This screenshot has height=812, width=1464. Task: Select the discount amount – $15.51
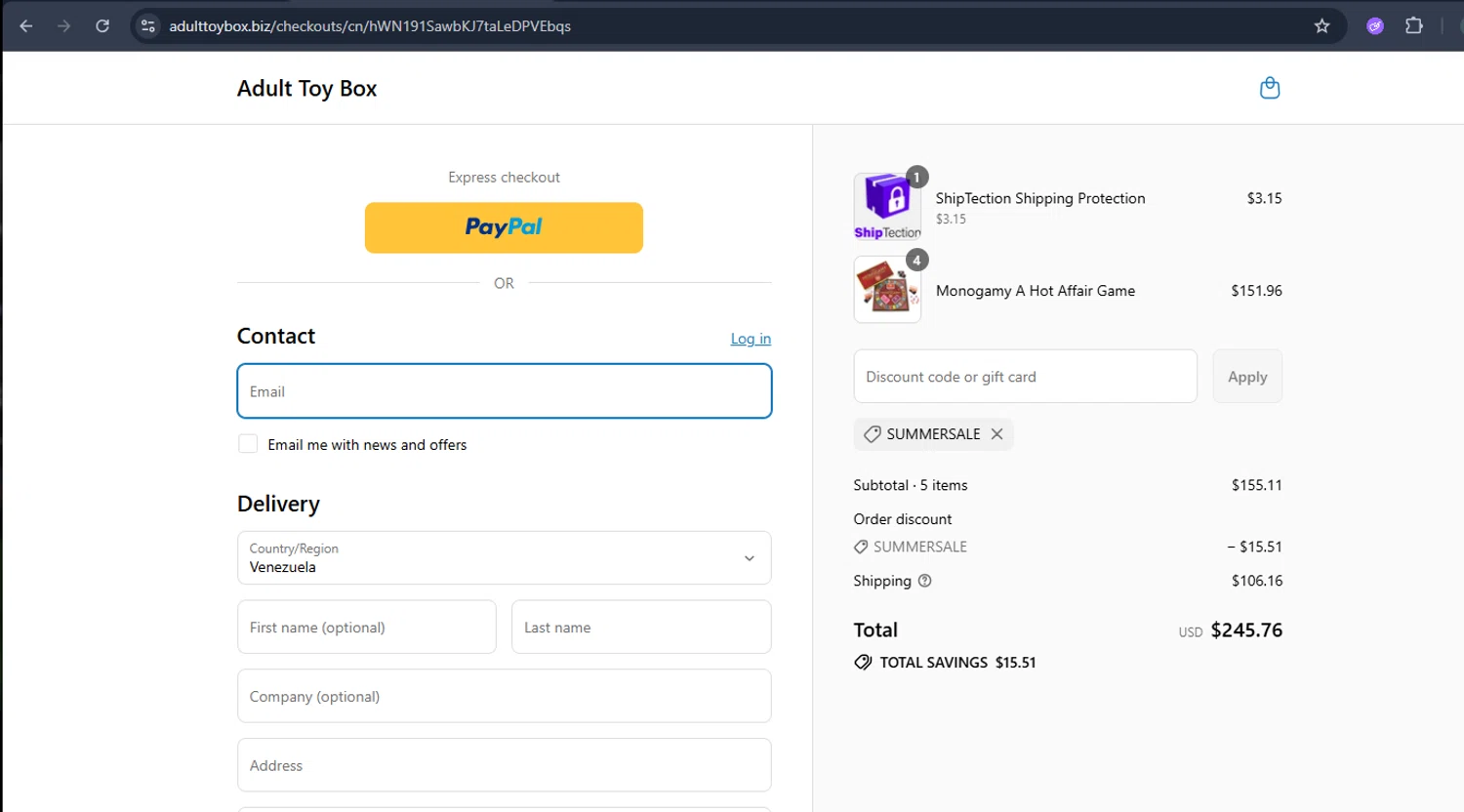pos(1254,547)
